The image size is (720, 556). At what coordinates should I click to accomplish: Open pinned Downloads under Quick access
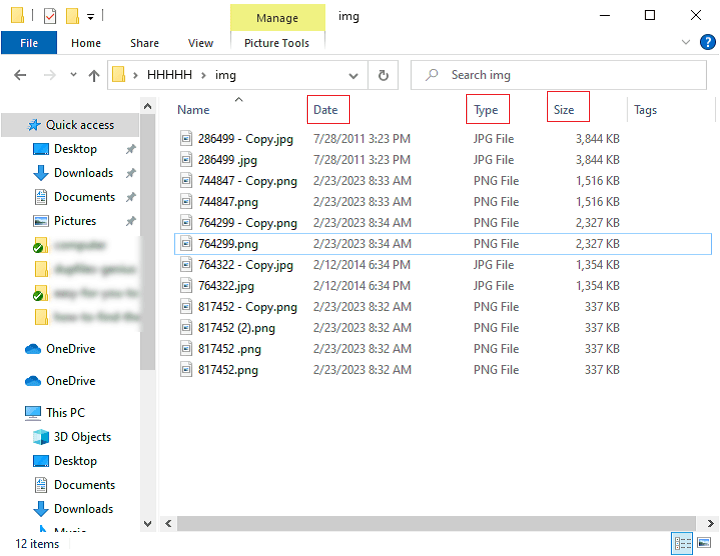(84, 173)
